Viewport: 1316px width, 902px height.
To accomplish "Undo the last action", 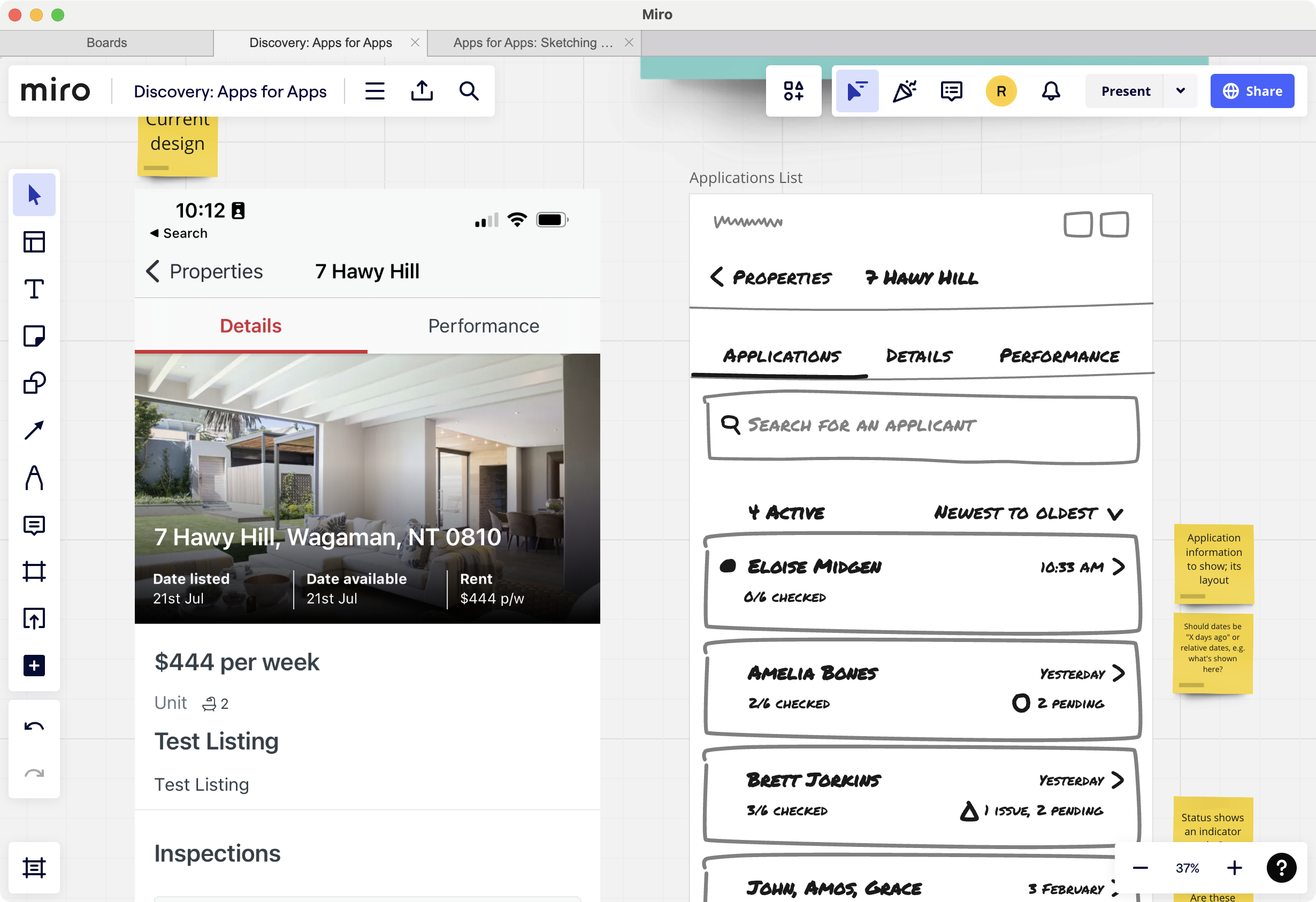I will [x=34, y=727].
